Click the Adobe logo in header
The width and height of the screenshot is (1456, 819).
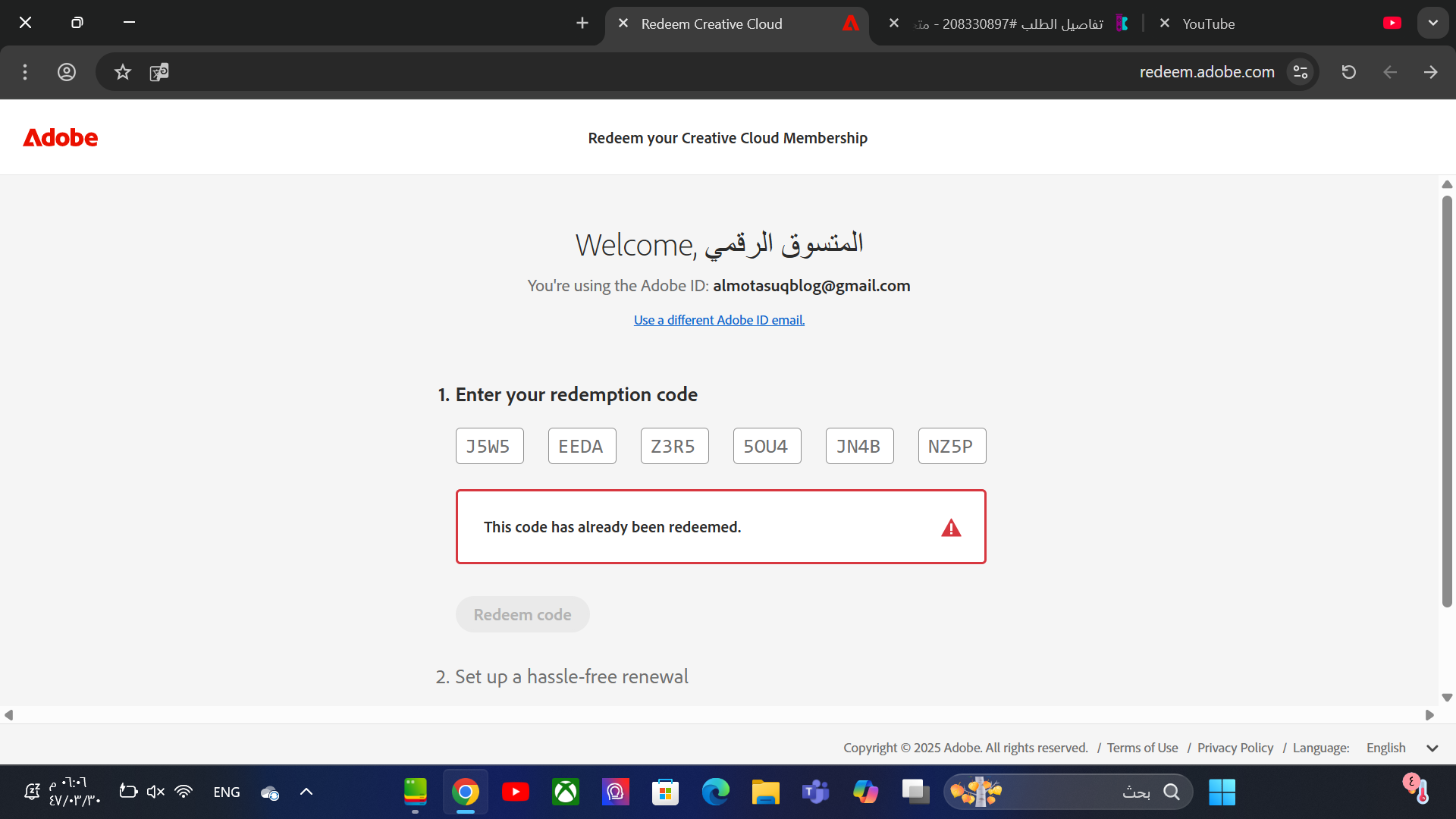(x=61, y=137)
